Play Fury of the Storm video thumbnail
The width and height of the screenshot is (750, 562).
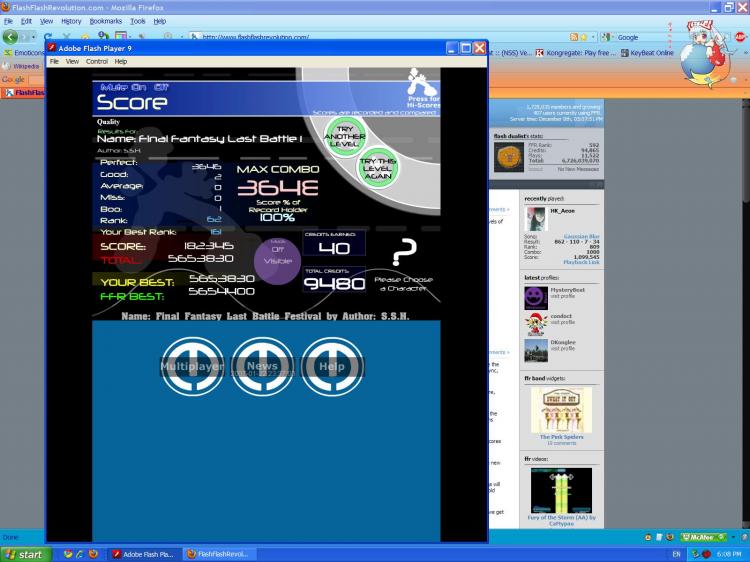(x=561, y=490)
